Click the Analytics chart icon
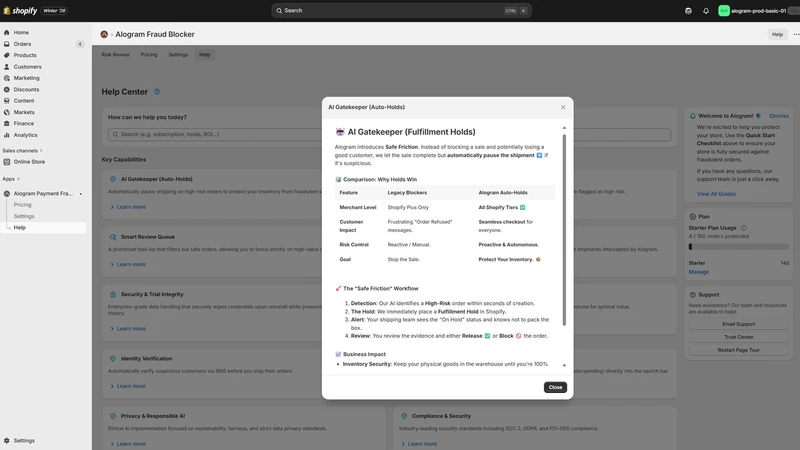Screen dimensions: 800x450 (7, 135)
